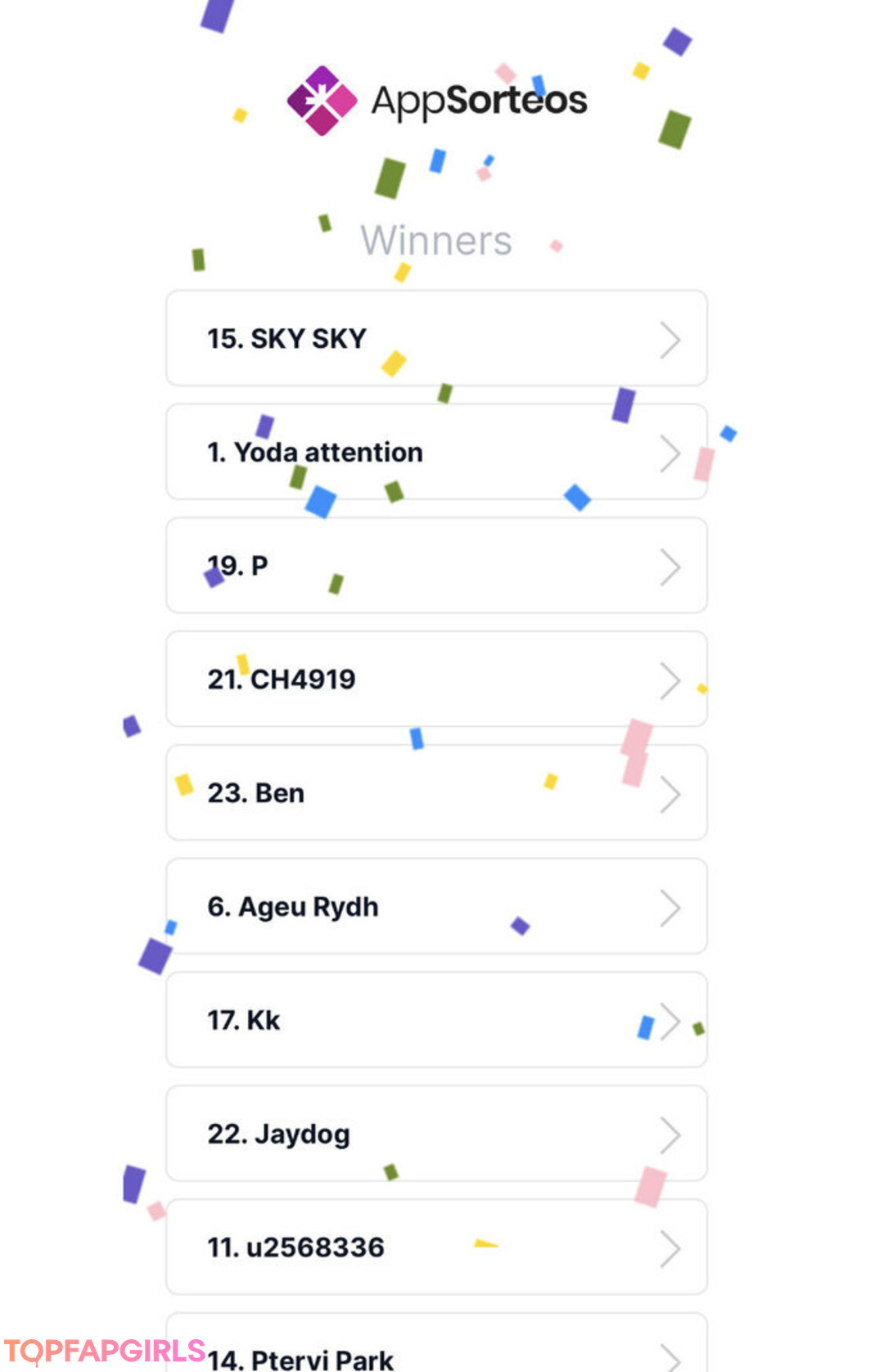Click the AppSorteos brand name text
This screenshot has height=1372, width=884.
(479, 102)
